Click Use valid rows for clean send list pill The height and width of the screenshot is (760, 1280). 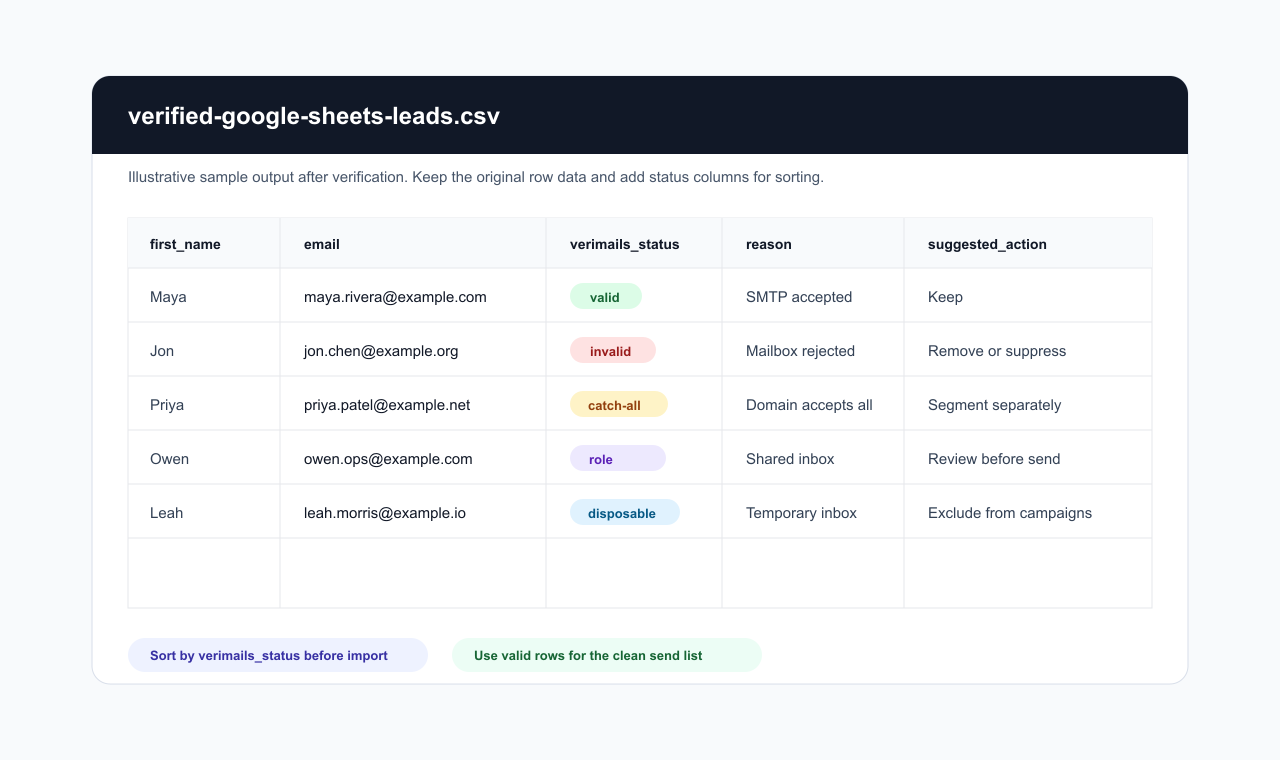(607, 655)
